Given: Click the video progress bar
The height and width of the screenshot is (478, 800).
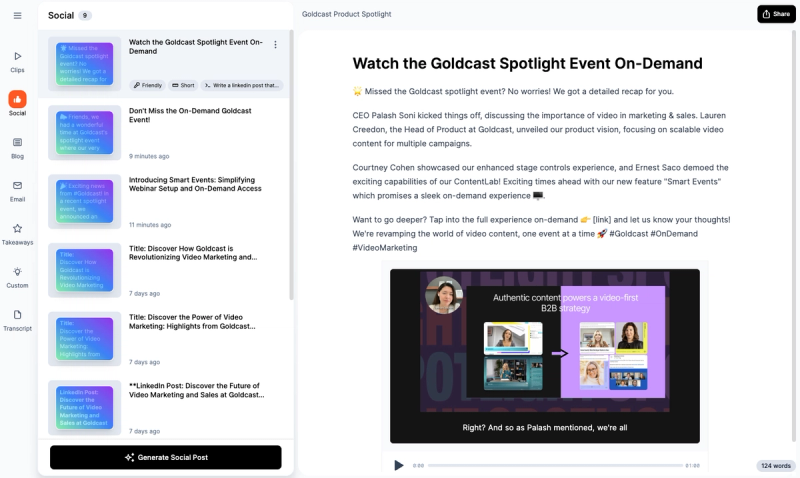Looking at the screenshot, I should click(x=555, y=465).
